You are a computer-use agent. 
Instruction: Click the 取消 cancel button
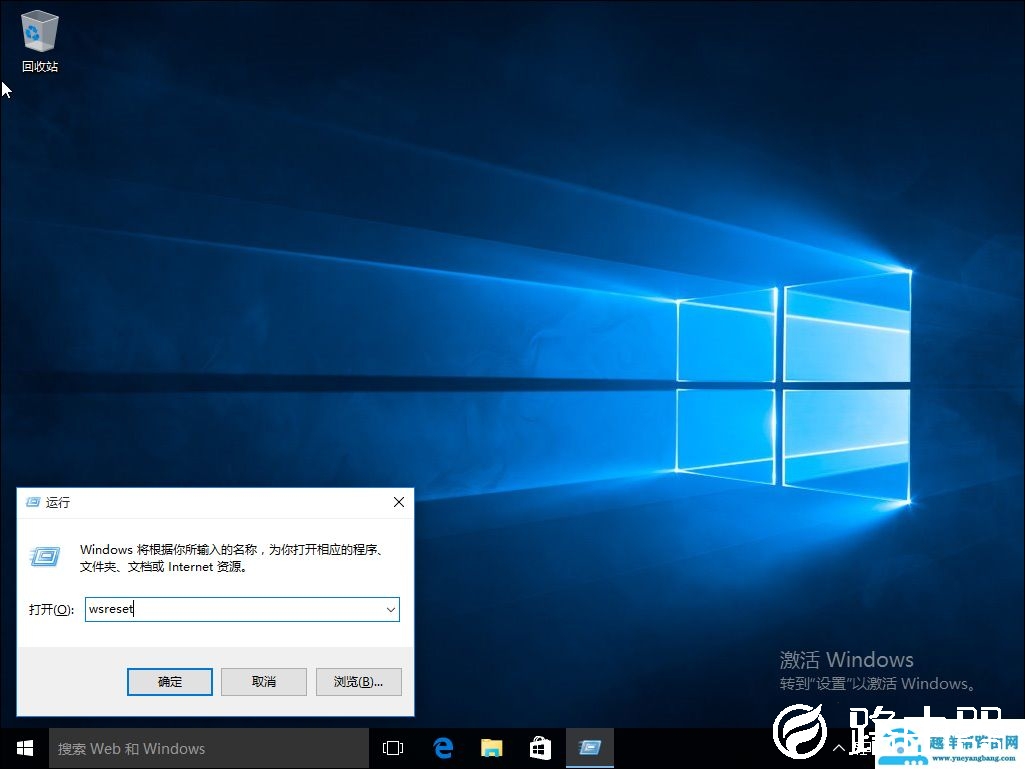coord(264,682)
